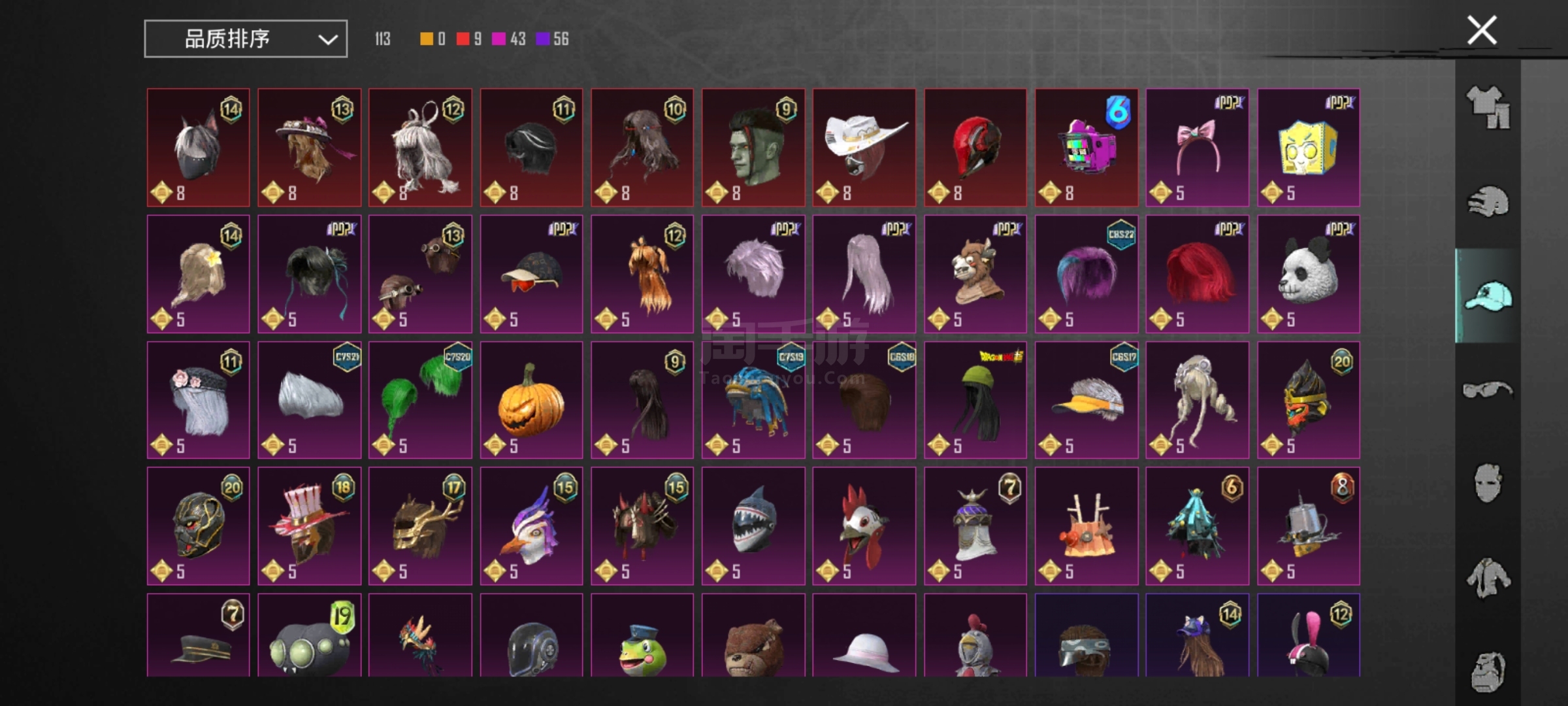Viewport: 1568px width, 706px height.
Task: Click the orange rarity color swatch
Action: pyautogui.click(x=426, y=39)
